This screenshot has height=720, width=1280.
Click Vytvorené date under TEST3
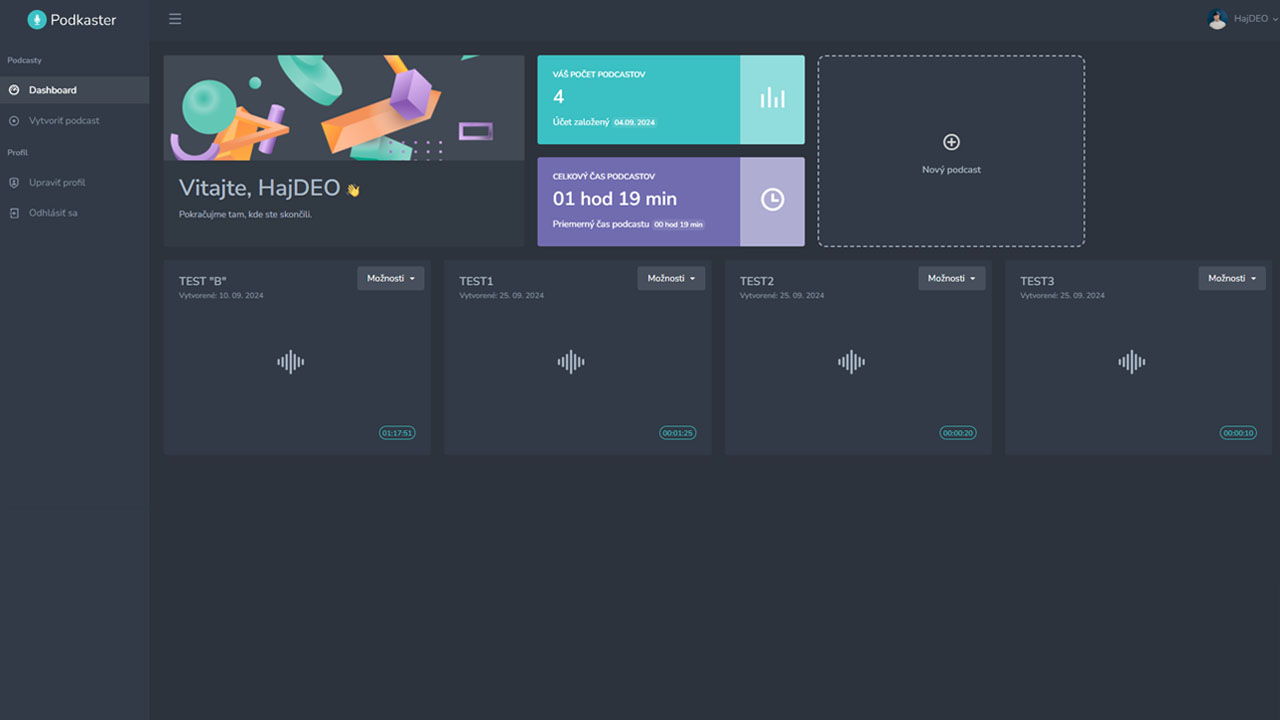(x=1063, y=296)
